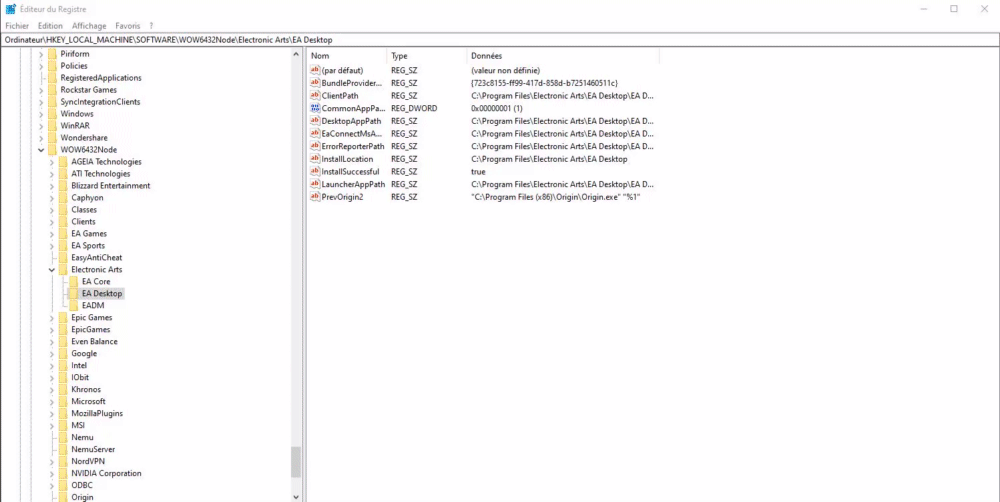This screenshot has height=502, width=1000.
Task: Expand the EA Sports key
Action: pos(52,246)
